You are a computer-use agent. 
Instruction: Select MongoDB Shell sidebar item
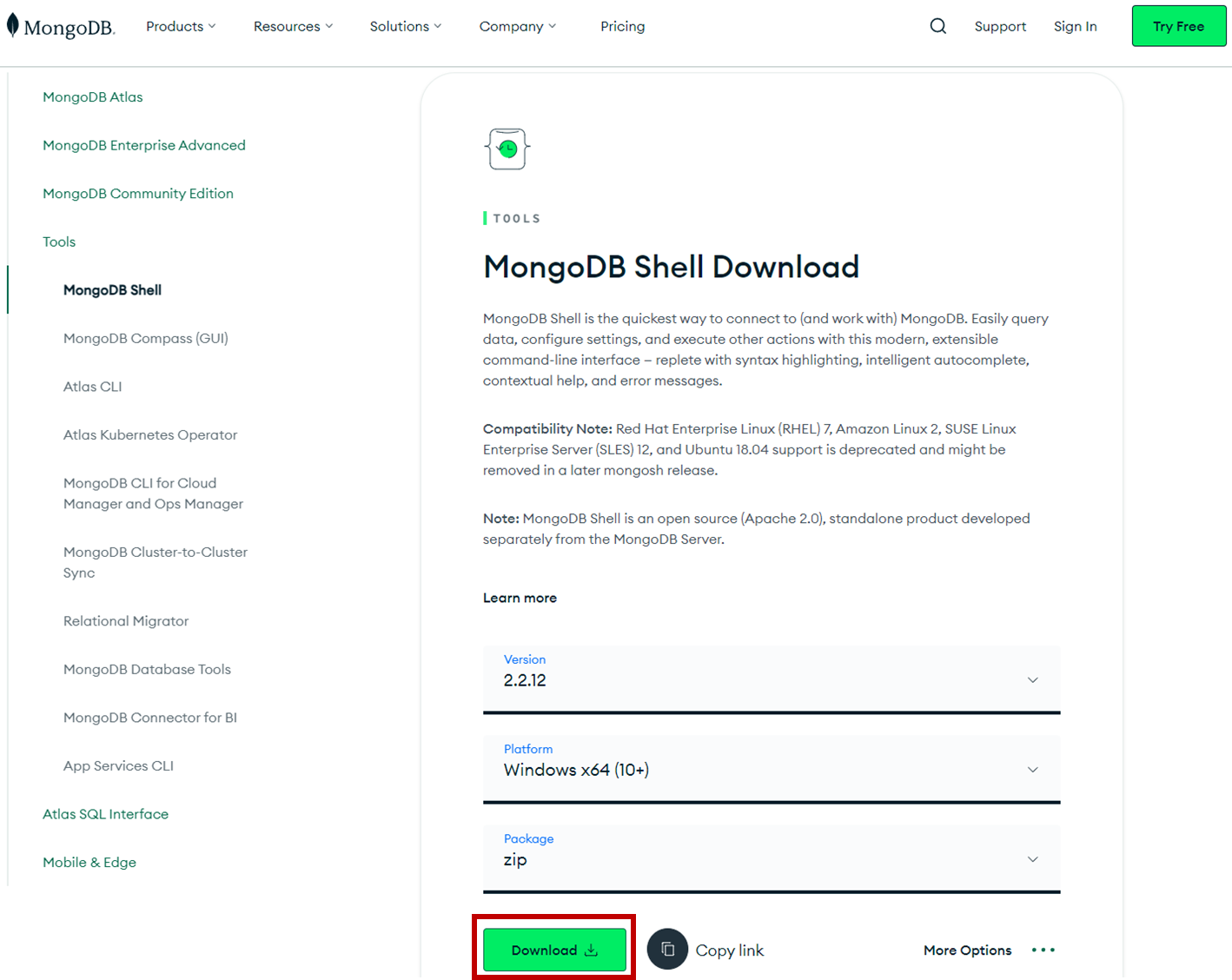(x=112, y=290)
